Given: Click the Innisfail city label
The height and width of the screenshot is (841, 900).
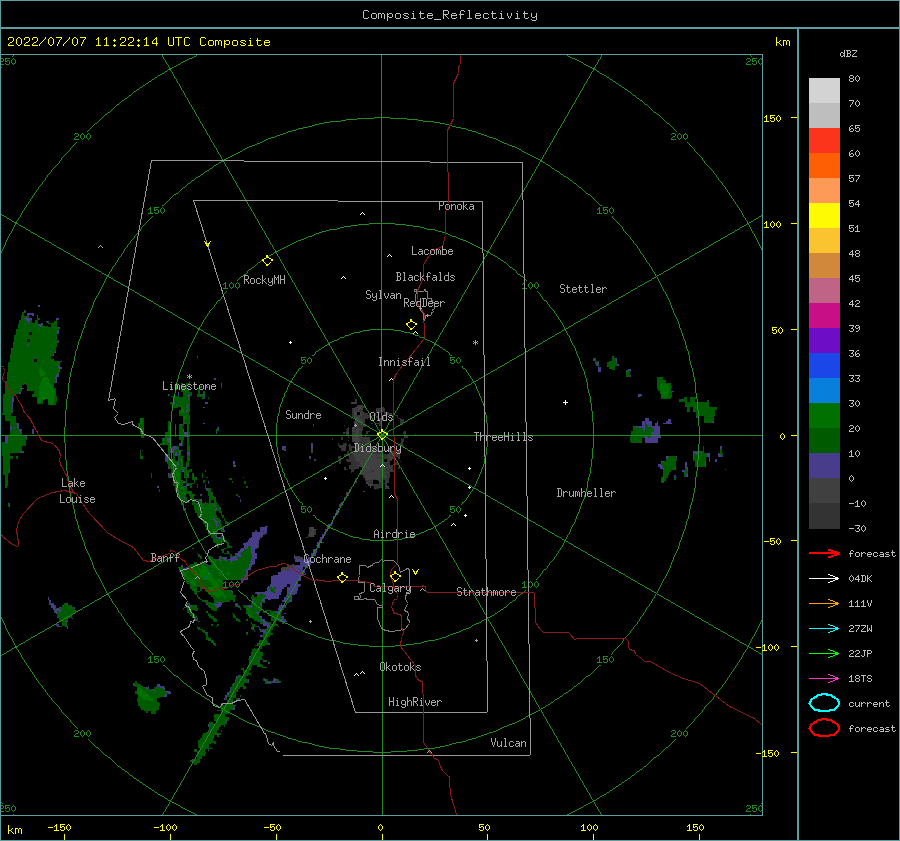Looking at the screenshot, I should click(x=404, y=362).
